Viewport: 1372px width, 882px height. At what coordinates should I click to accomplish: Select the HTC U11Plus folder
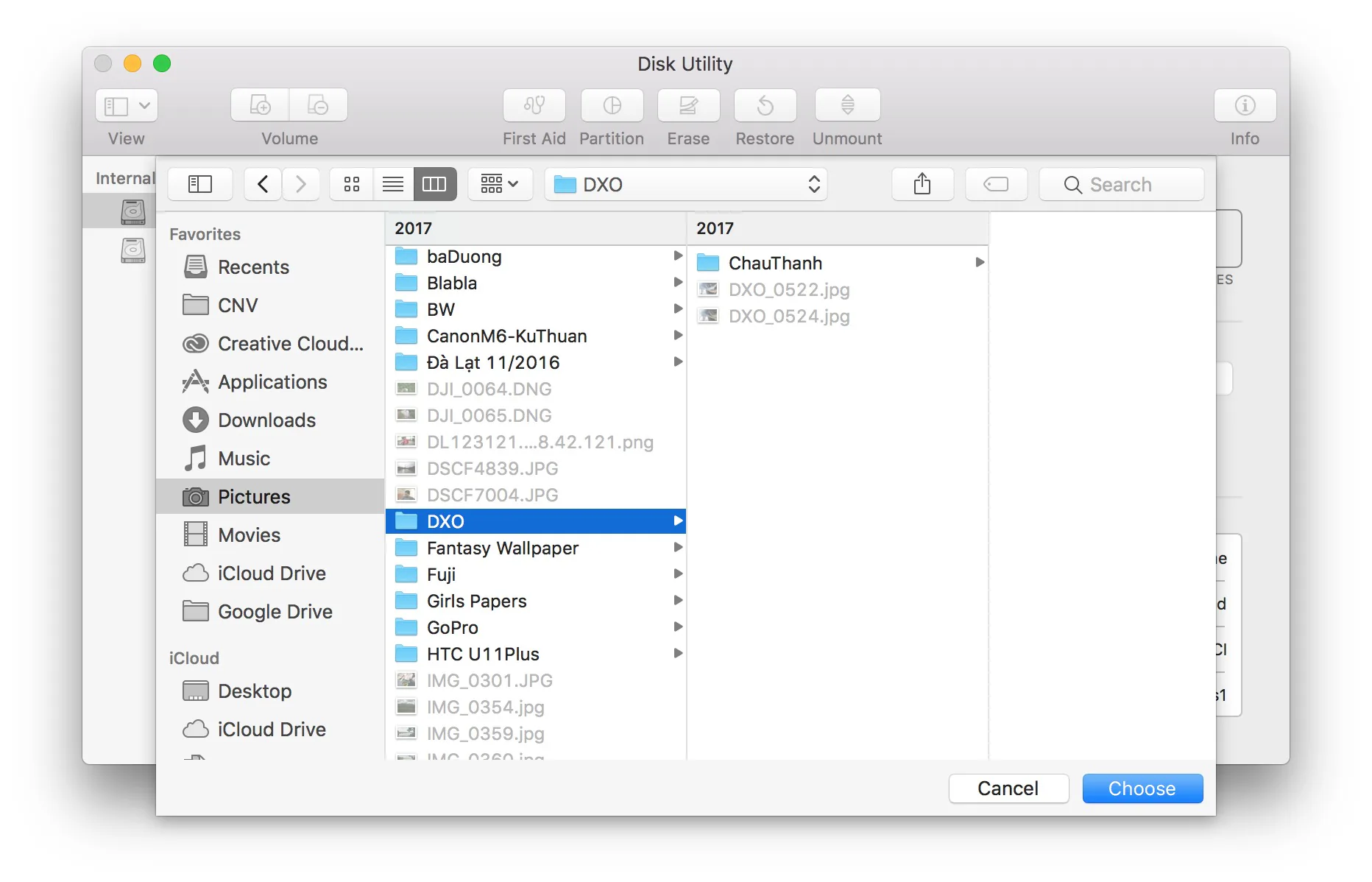click(x=536, y=654)
